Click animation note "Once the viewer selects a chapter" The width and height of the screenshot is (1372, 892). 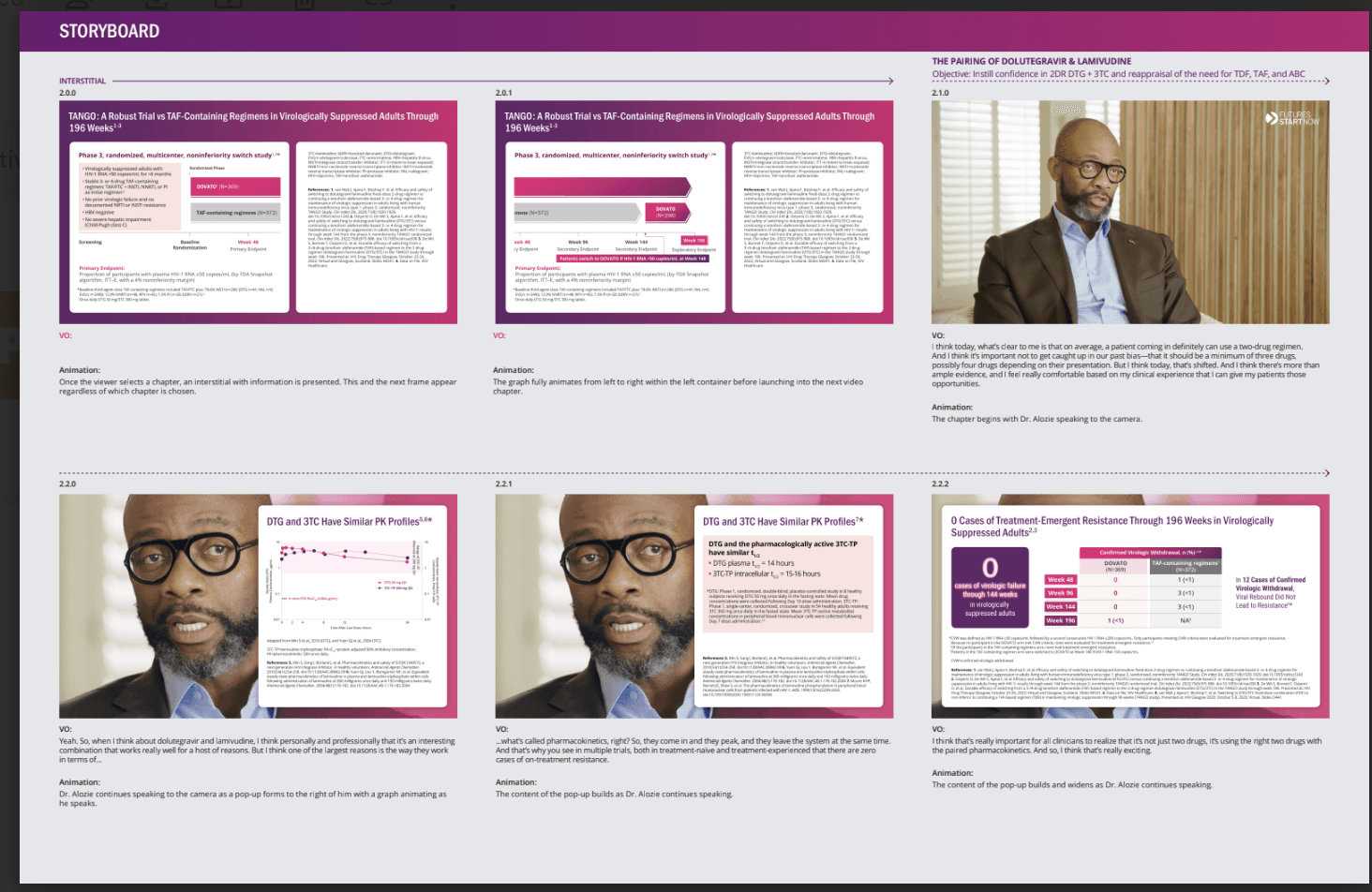(x=258, y=386)
